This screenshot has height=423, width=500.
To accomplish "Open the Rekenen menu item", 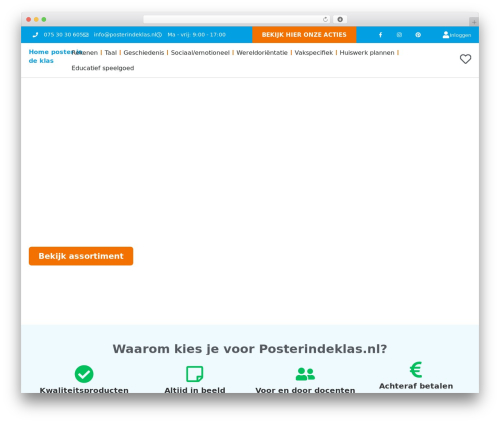I will coord(85,53).
